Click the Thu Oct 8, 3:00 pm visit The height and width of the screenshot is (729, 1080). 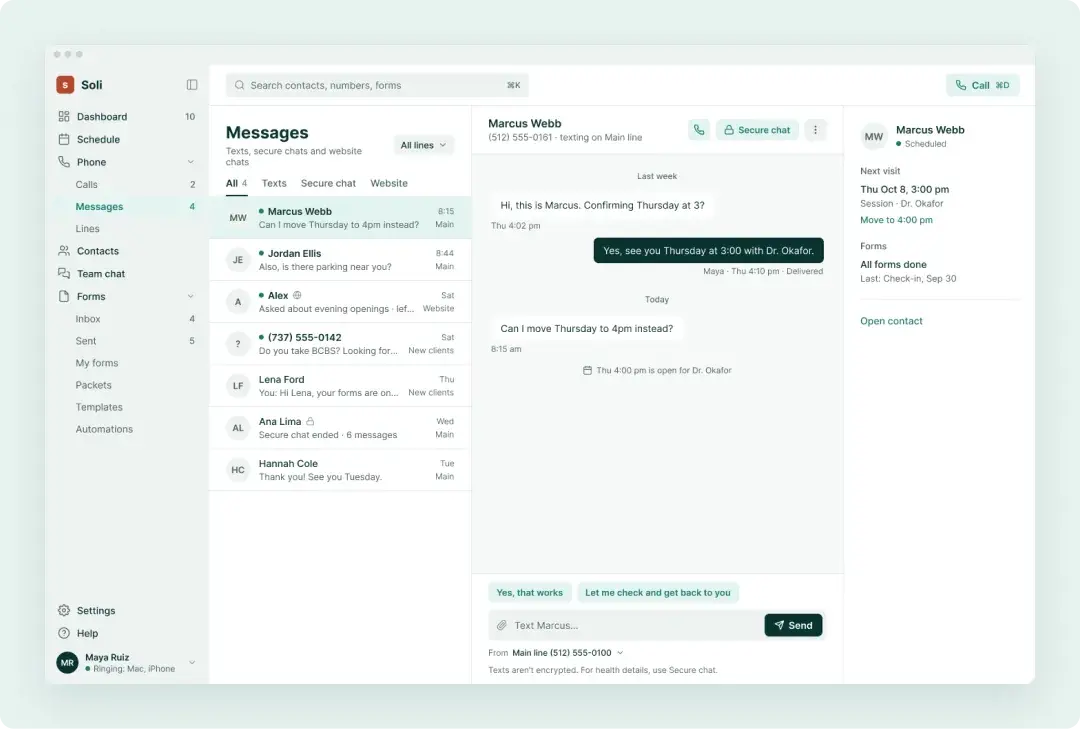point(904,189)
